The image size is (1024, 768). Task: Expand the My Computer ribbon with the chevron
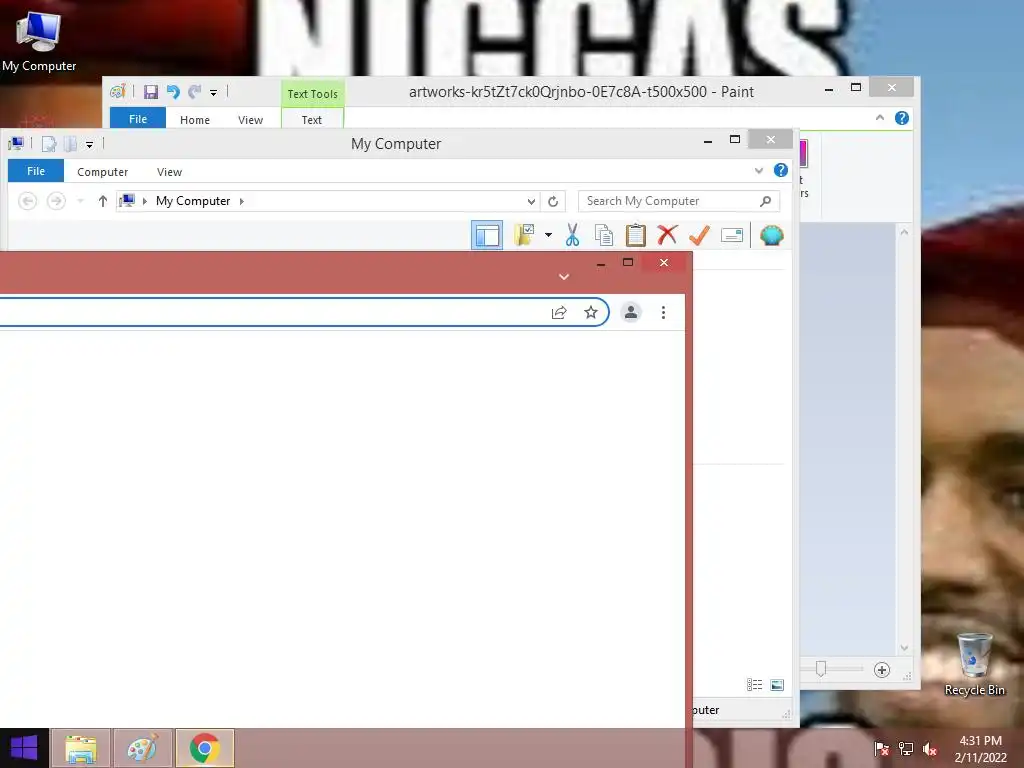click(x=759, y=170)
